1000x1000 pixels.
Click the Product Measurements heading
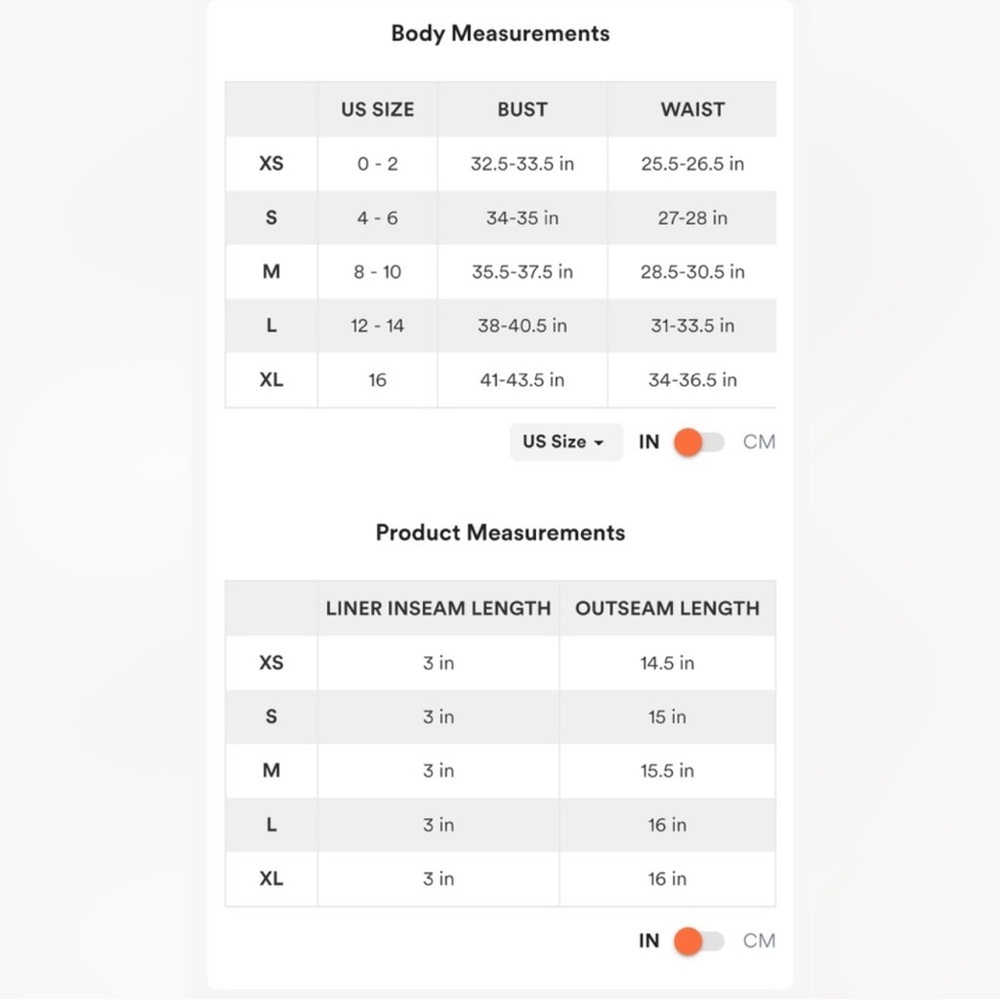pyautogui.click(x=501, y=532)
